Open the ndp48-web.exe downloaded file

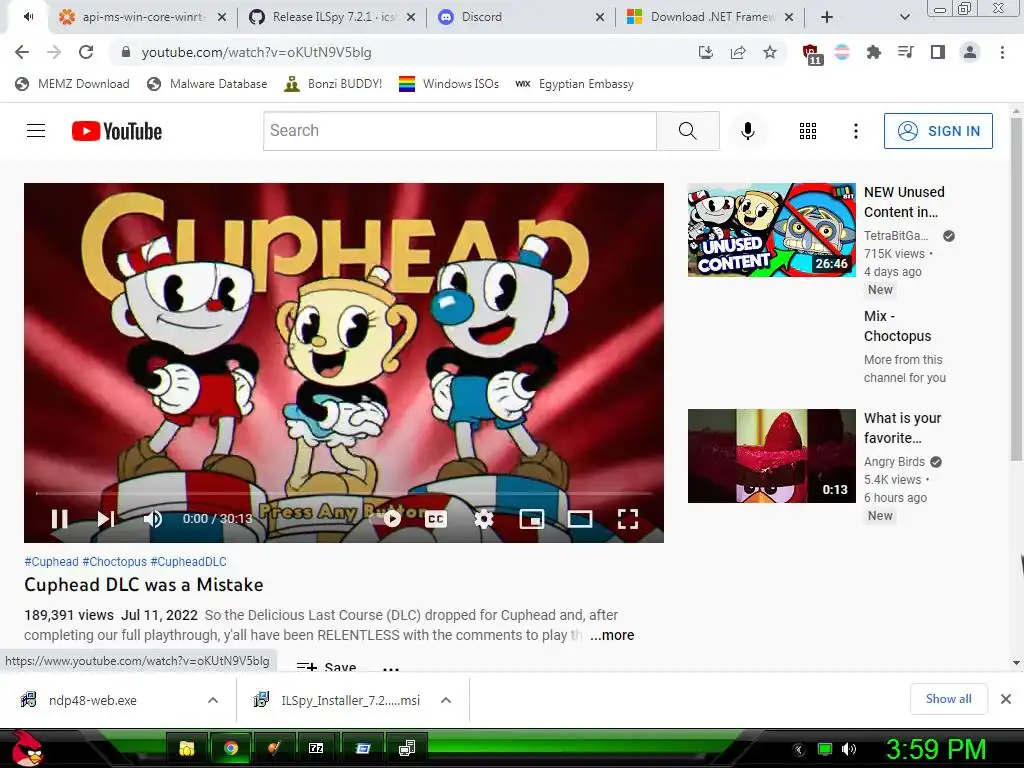click(x=93, y=700)
